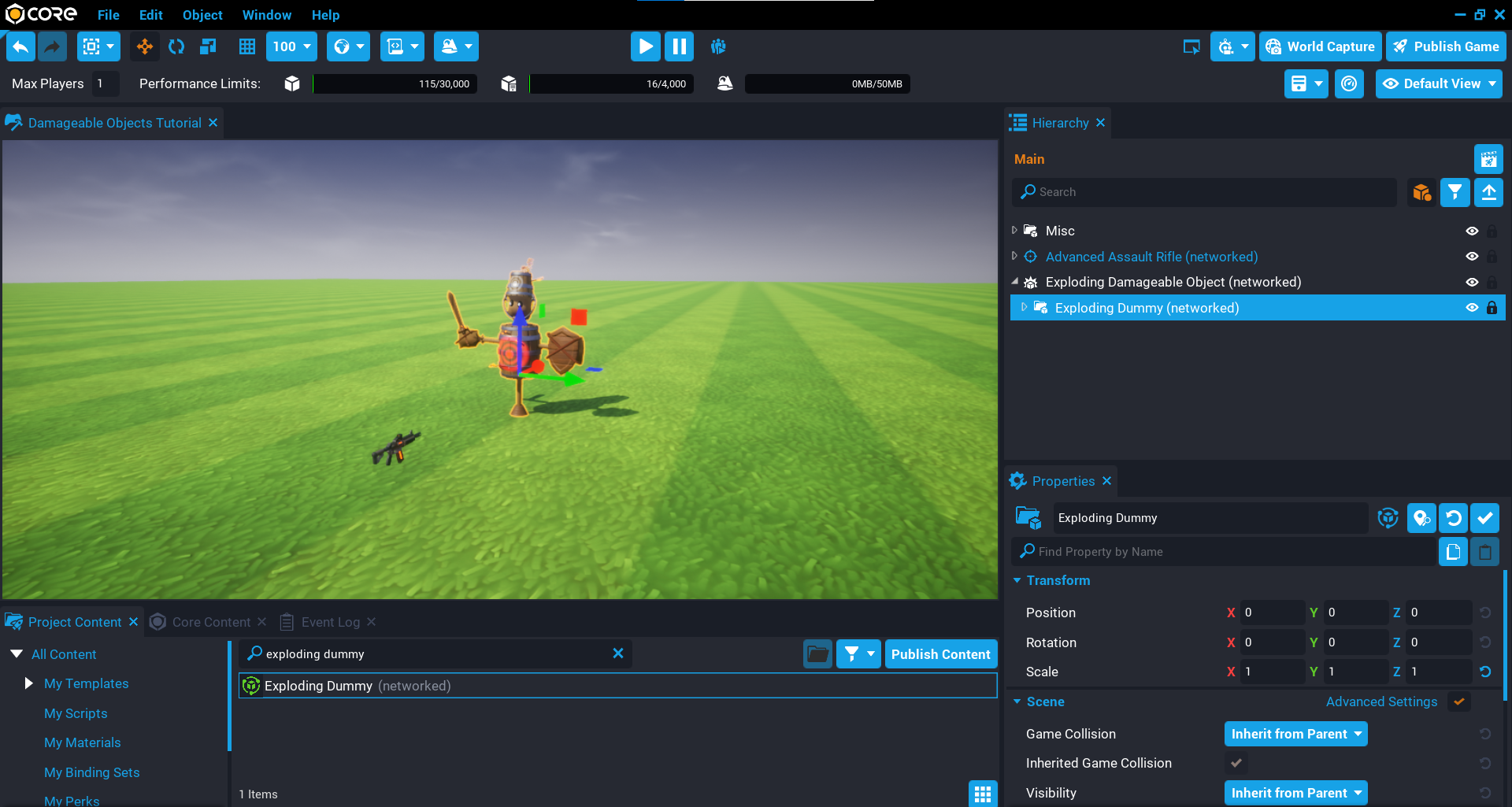Image resolution: width=1512 pixels, height=807 pixels.
Task: Click the Undo arrow icon
Action: (20, 46)
